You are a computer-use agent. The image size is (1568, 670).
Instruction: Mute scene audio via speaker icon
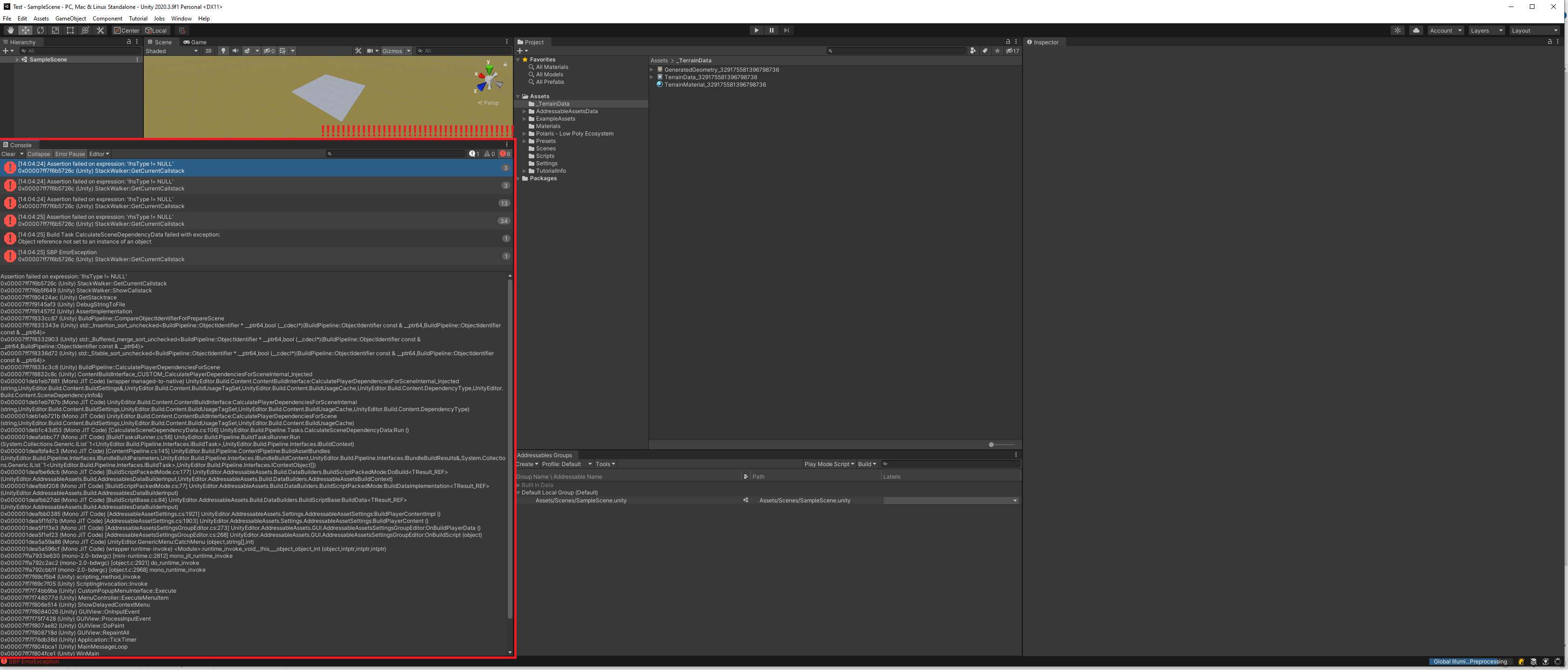235,51
